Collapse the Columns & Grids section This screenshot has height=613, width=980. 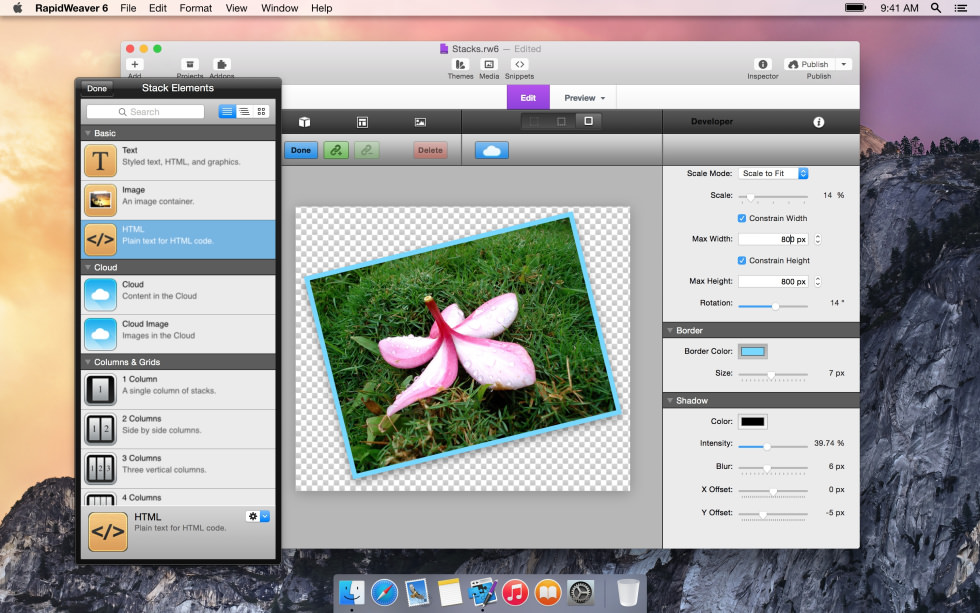[88, 362]
